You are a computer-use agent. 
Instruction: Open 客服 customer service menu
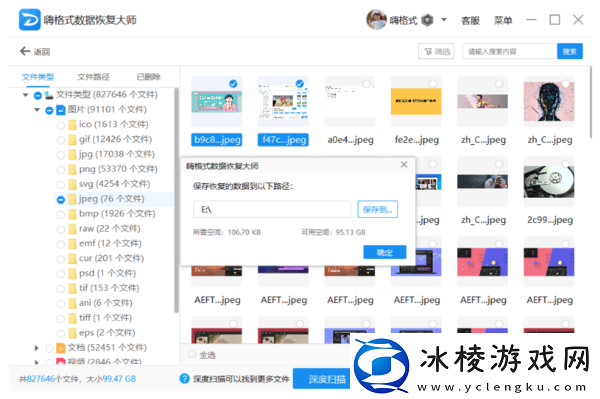coord(470,20)
